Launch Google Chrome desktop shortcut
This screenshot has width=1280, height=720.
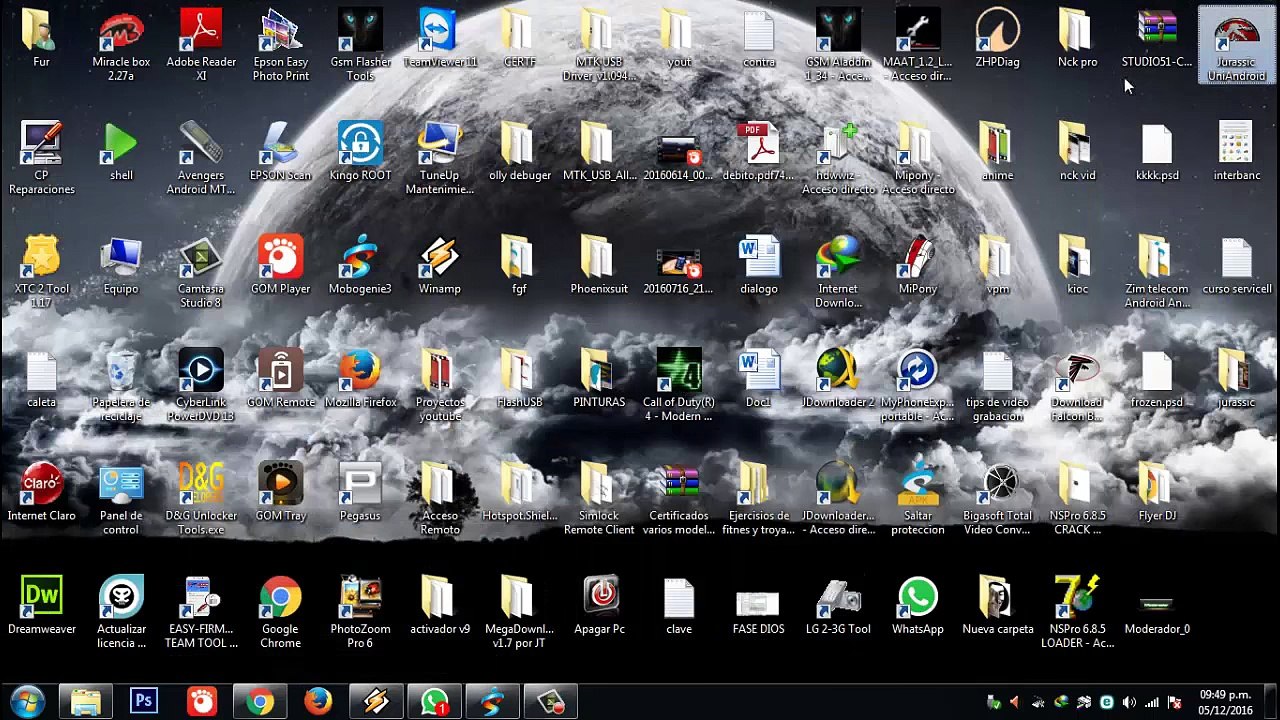point(281,612)
